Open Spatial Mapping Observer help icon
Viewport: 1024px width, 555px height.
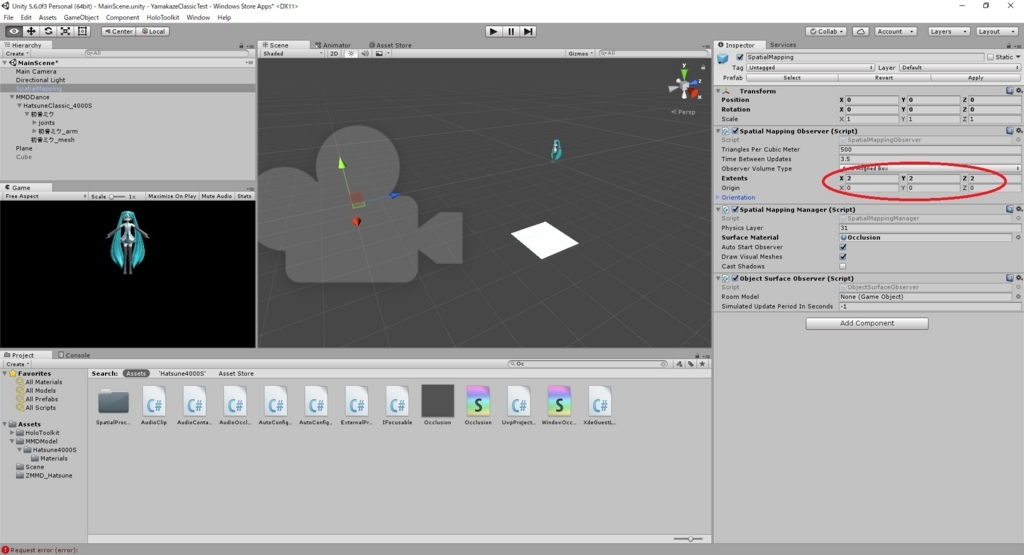[1010, 131]
